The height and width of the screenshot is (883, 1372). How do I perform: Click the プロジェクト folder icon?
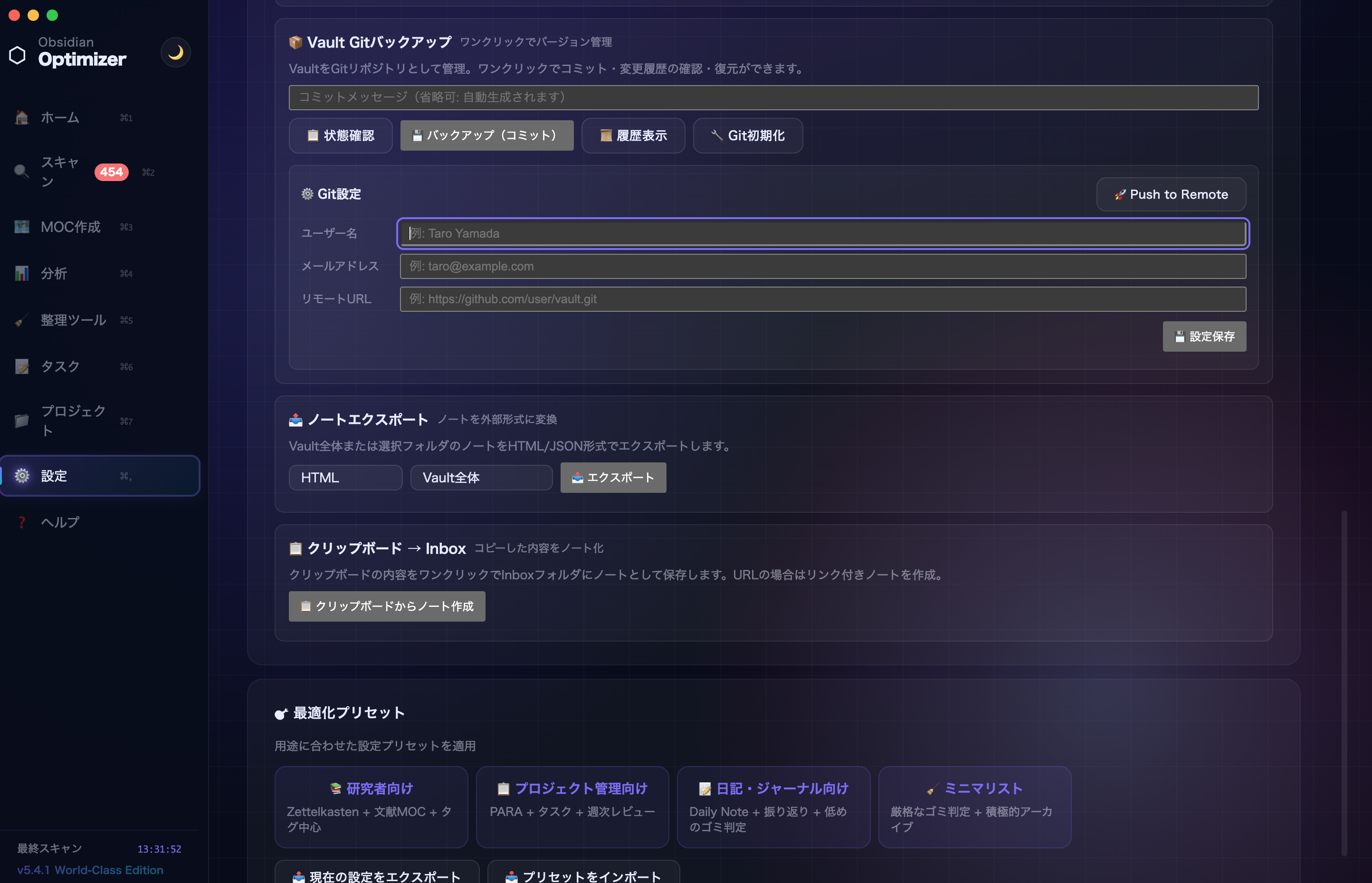[x=22, y=421]
